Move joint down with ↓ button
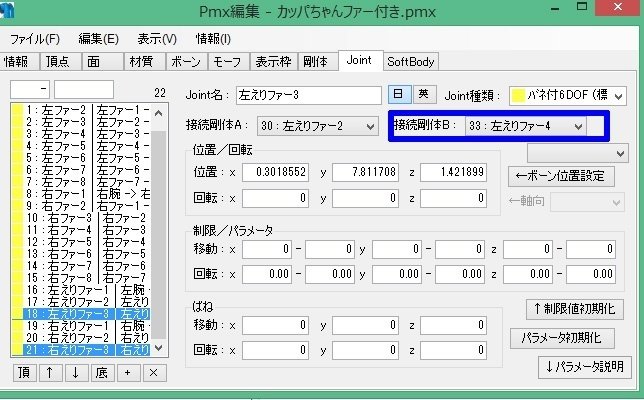This screenshot has width=644, height=400. point(76,373)
